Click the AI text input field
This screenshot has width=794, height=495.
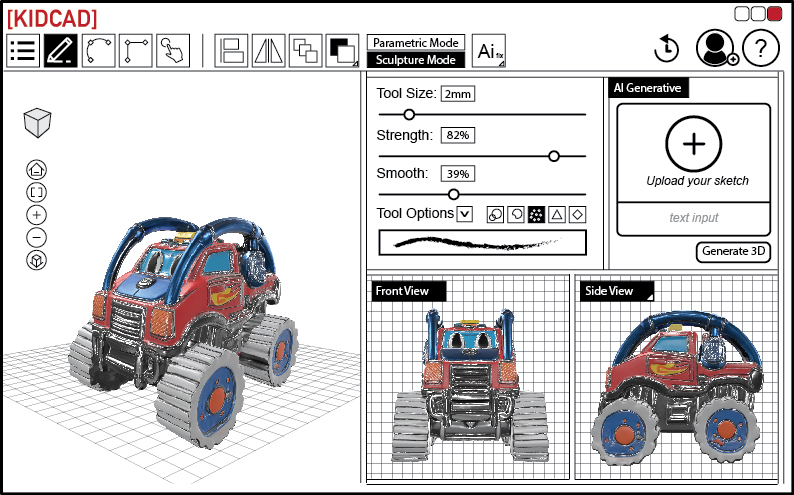point(693,218)
